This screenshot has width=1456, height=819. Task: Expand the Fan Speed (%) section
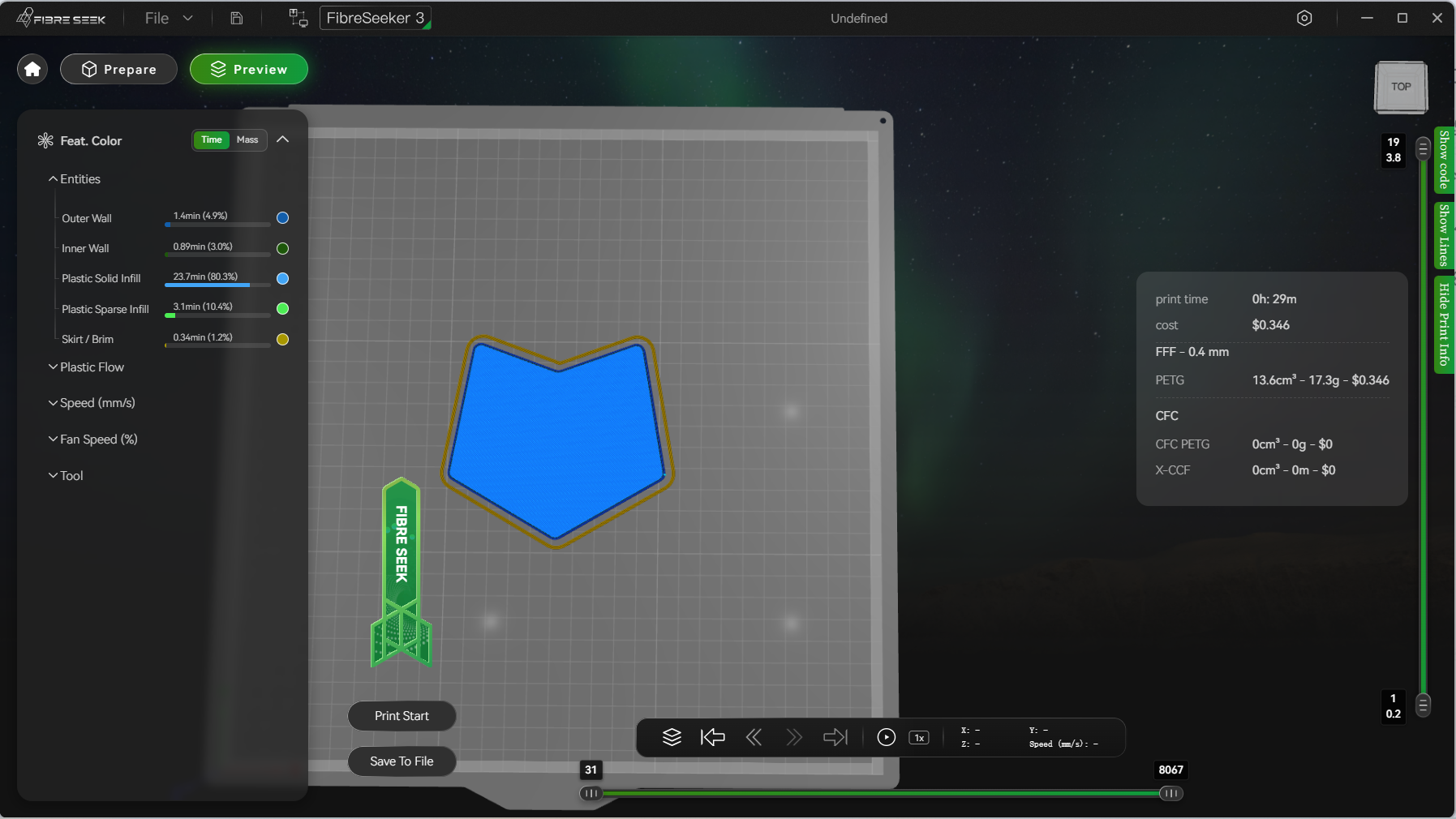coord(92,440)
